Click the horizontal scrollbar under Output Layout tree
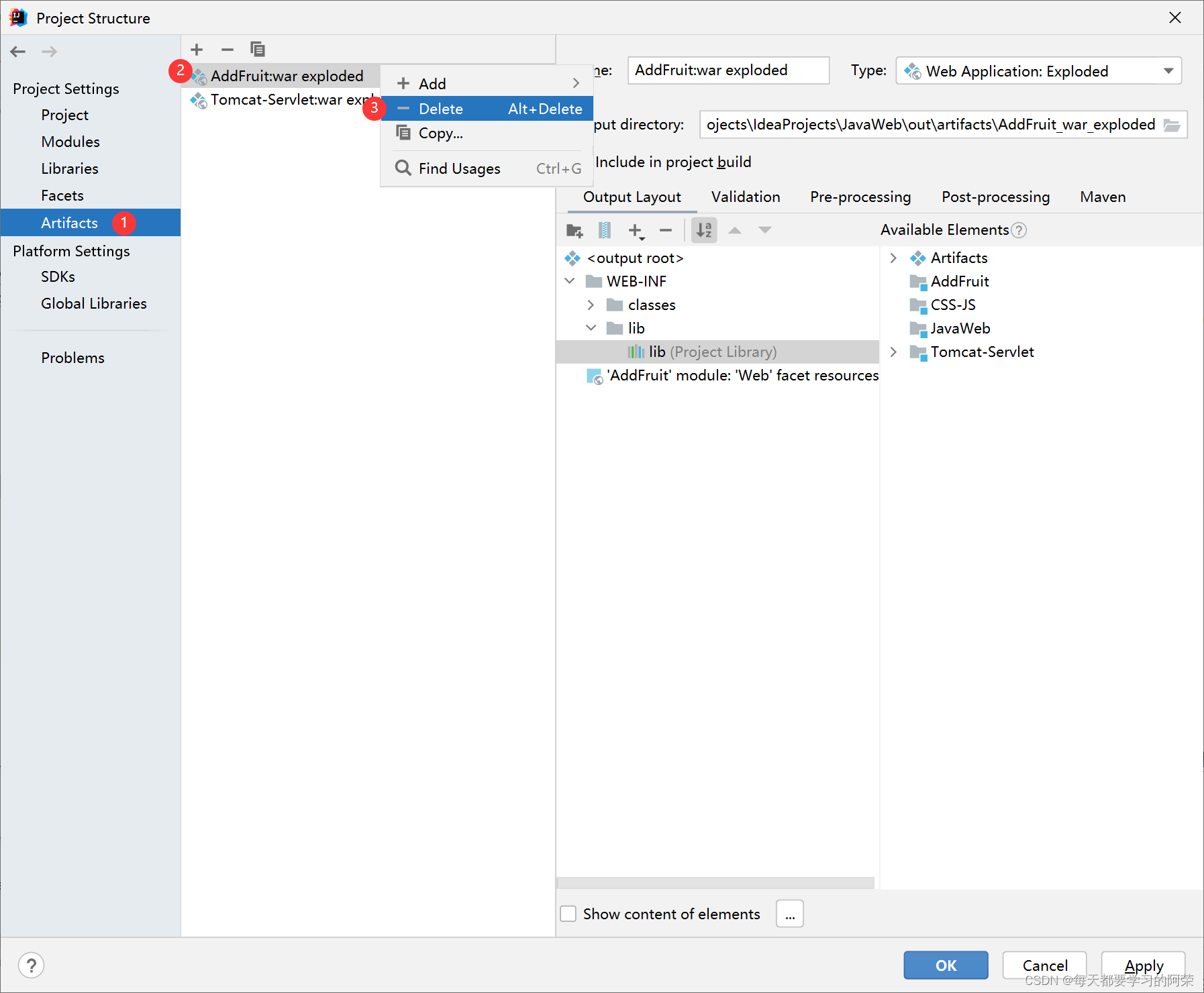This screenshot has height=993, width=1204. coord(715,882)
